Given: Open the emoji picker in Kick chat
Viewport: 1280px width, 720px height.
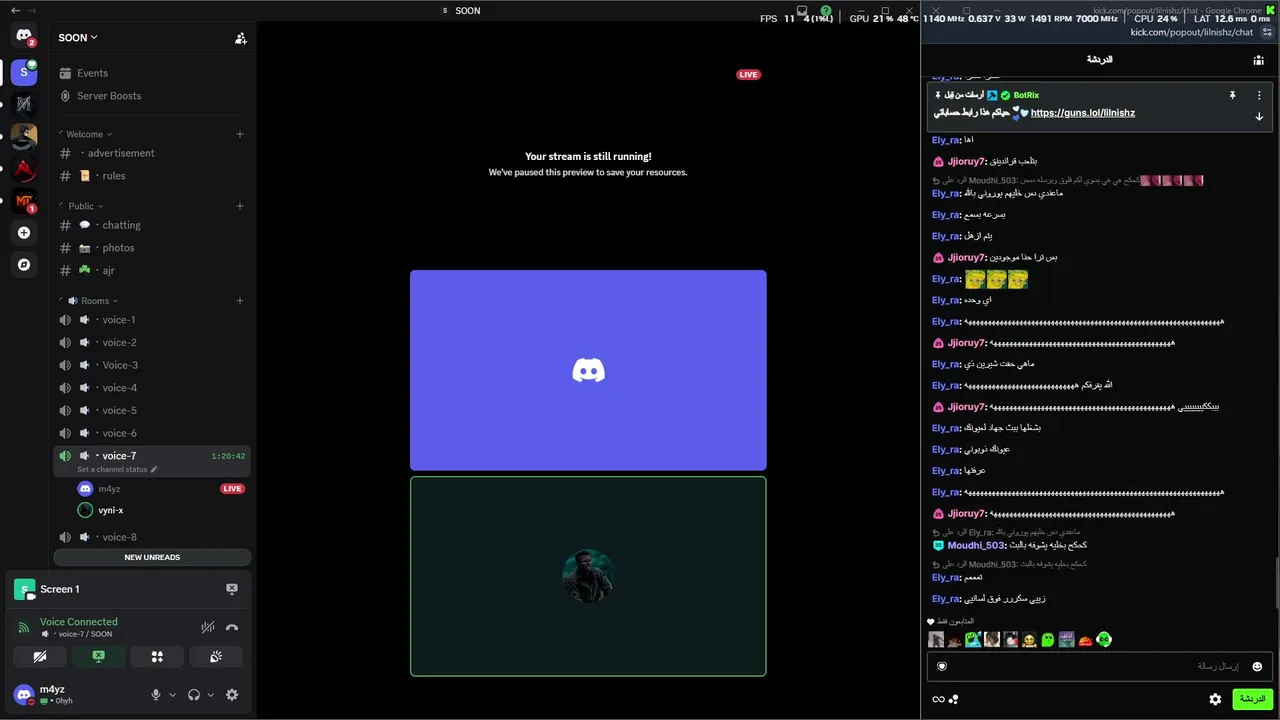Looking at the screenshot, I should 1257,667.
